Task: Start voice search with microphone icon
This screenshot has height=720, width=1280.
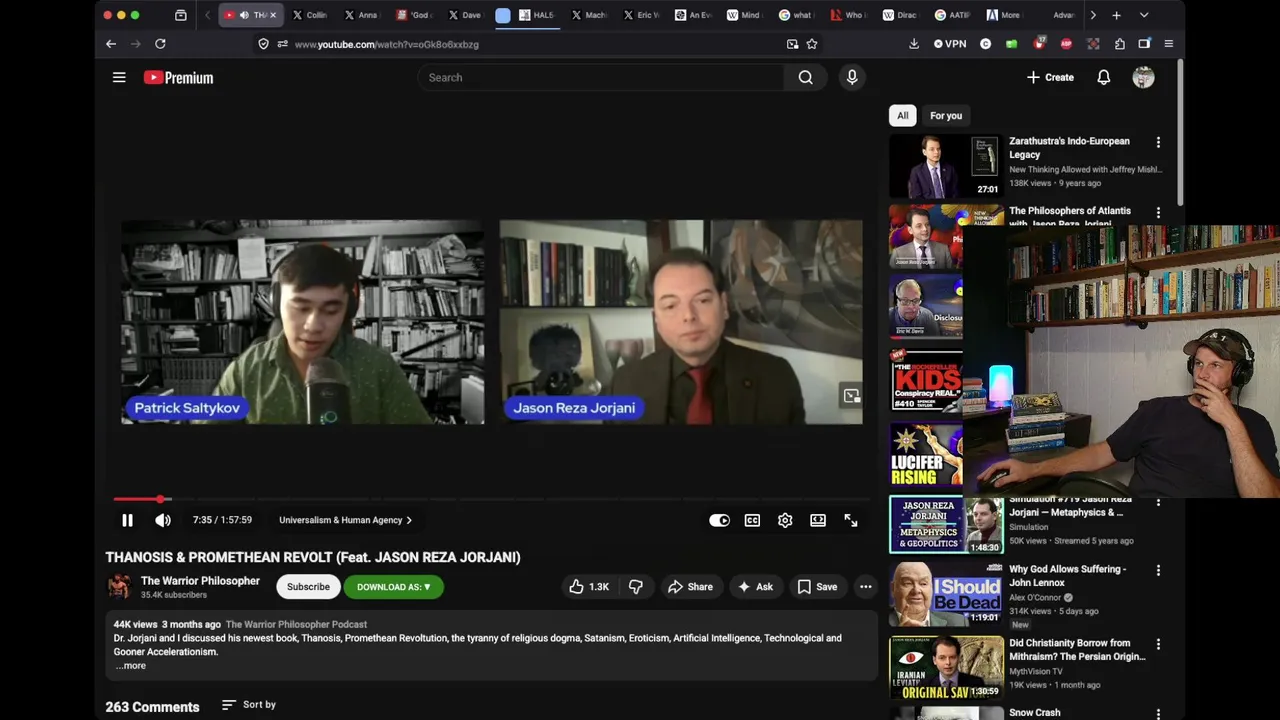Action: pyautogui.click(x=852, y=77)
